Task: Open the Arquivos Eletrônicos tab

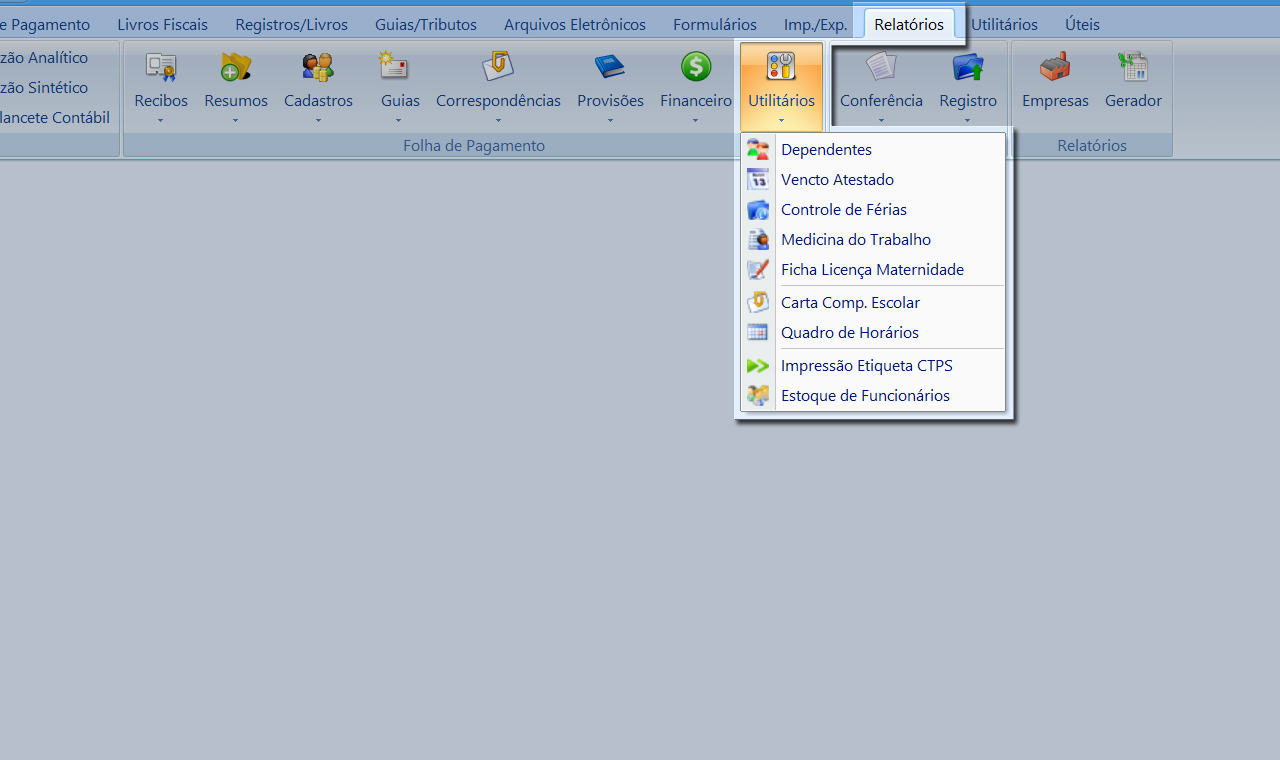Action: coord(575,24)
